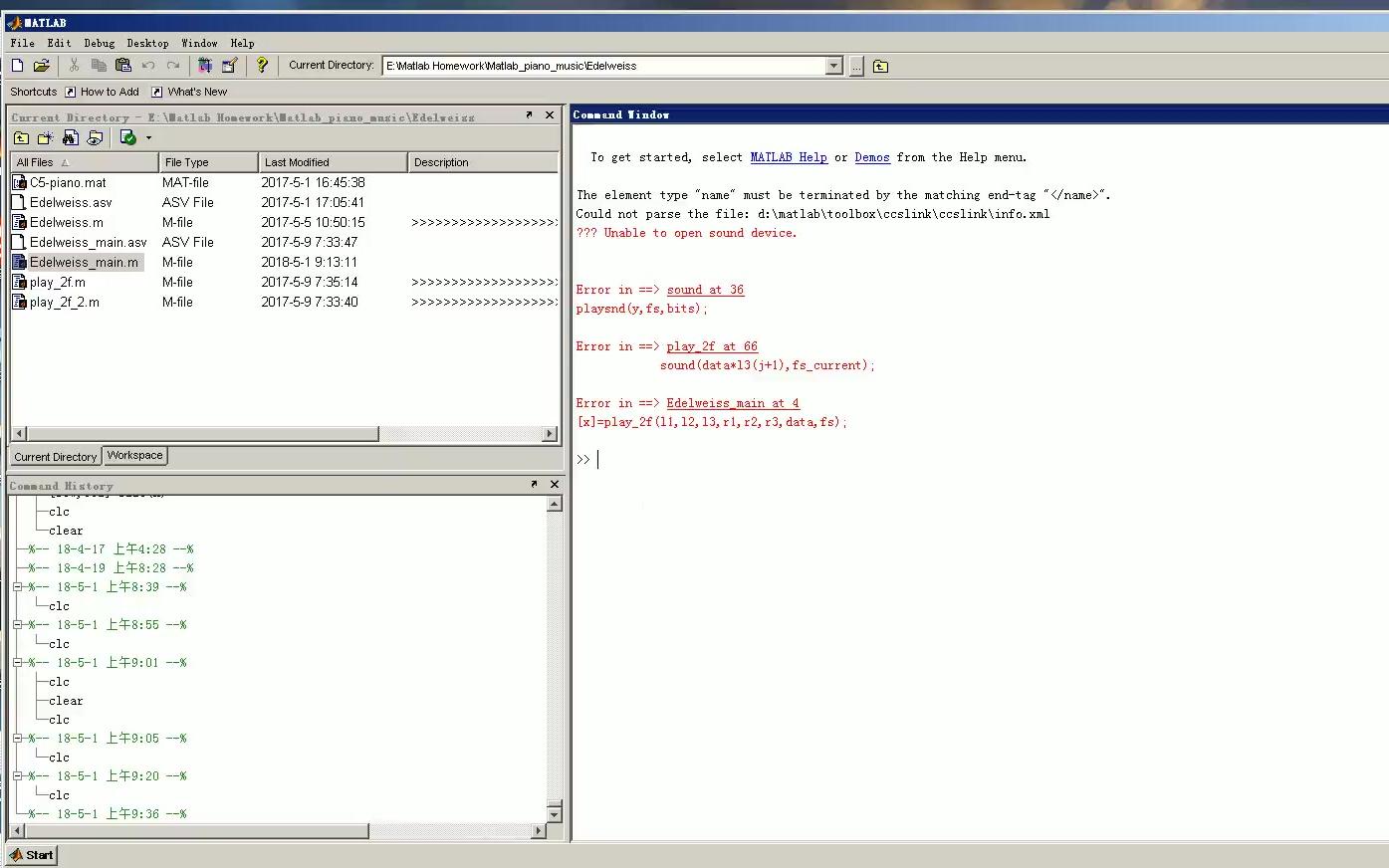Image resolution: width=1389 pixels, height=868 pixels.
Task: Collapse the 18-5-1 上午8:39 history session
Action: click(17, 587)
